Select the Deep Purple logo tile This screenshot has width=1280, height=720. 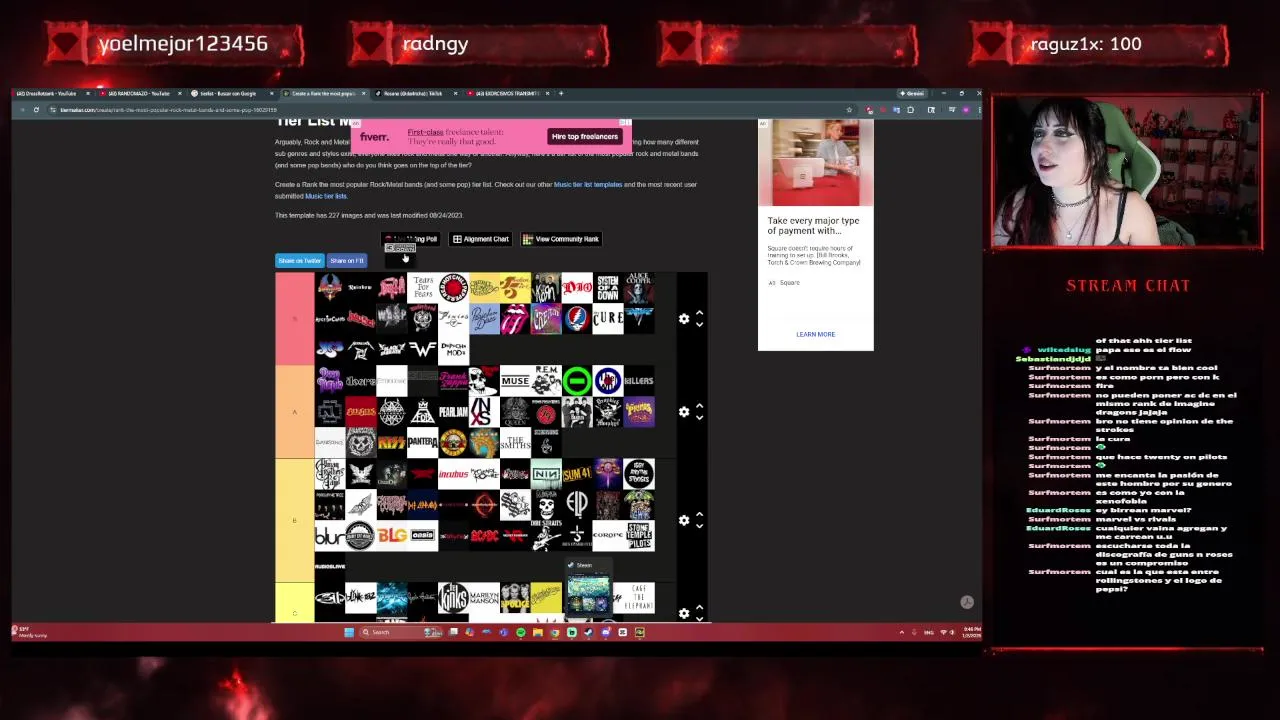(330, 381)
